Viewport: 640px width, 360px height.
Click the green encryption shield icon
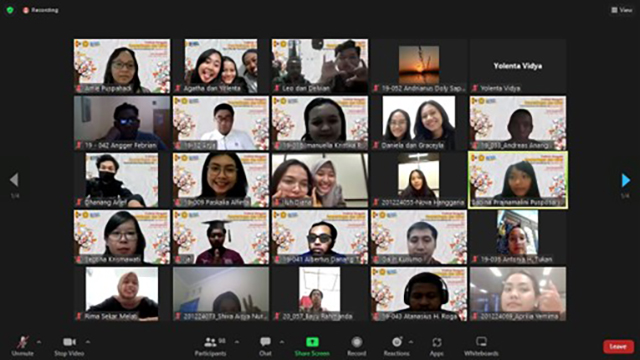click(x=10, y=10)
